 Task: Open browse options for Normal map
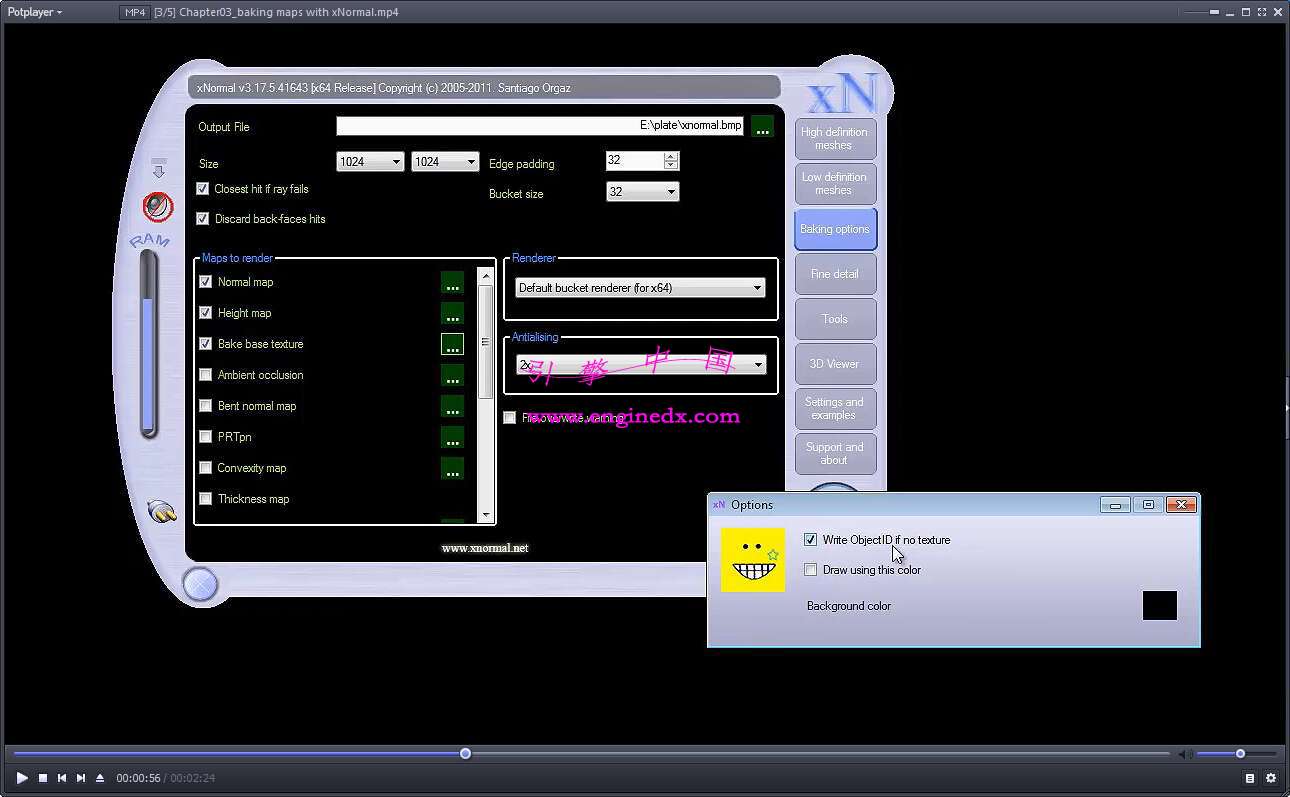click(x=452, y=283)
